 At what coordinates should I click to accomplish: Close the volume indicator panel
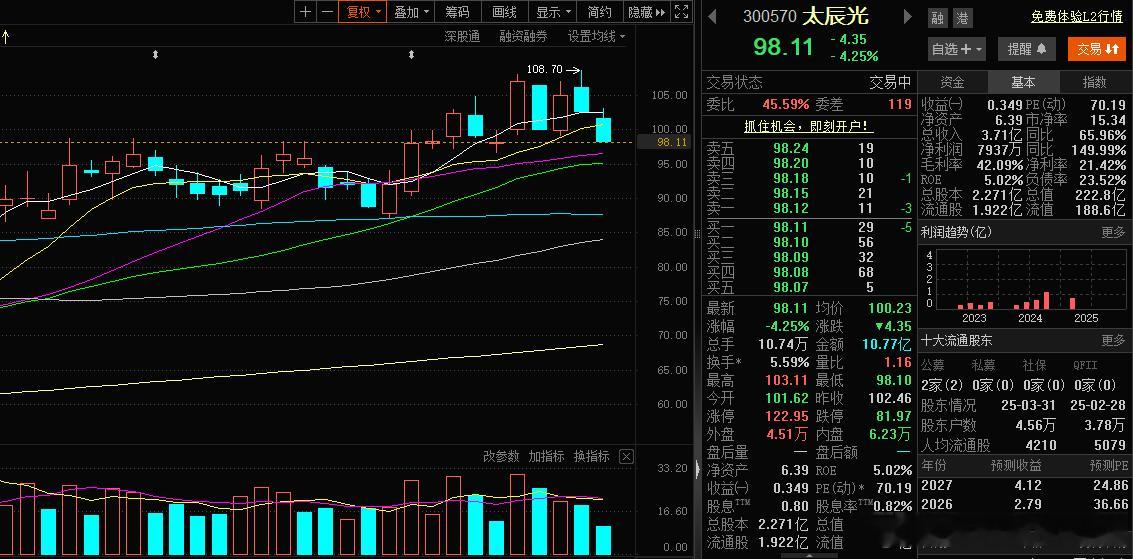click(x=626, y=456)
